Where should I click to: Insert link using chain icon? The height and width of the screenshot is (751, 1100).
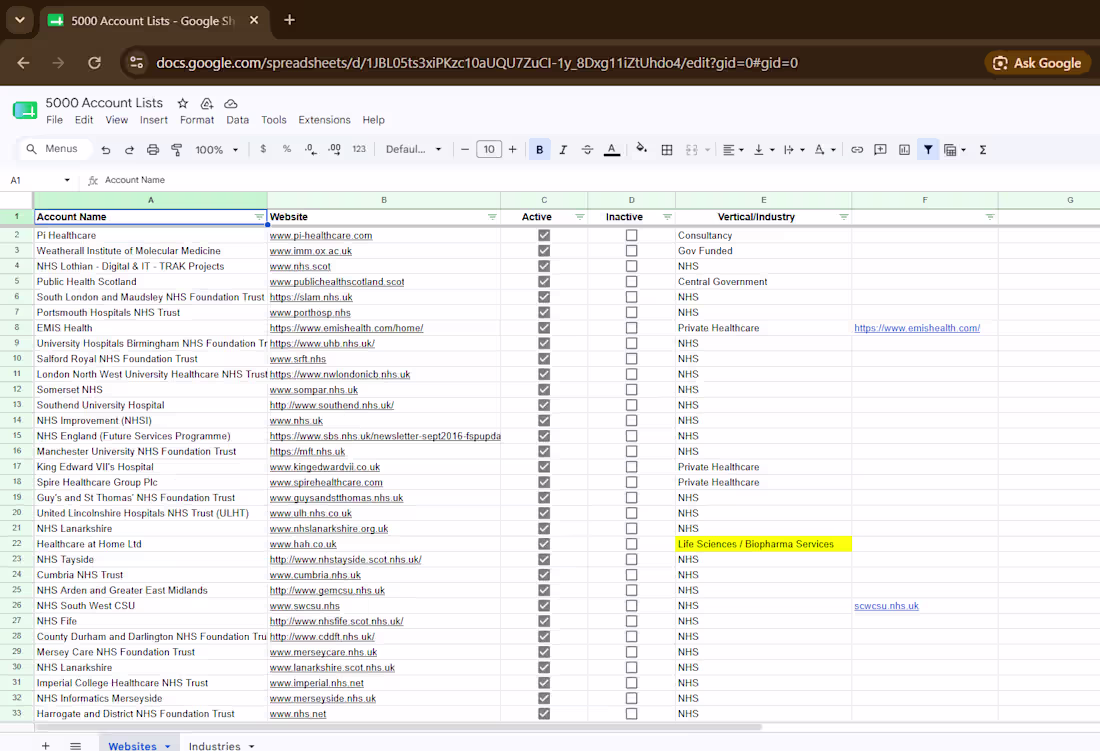(857, 149)
